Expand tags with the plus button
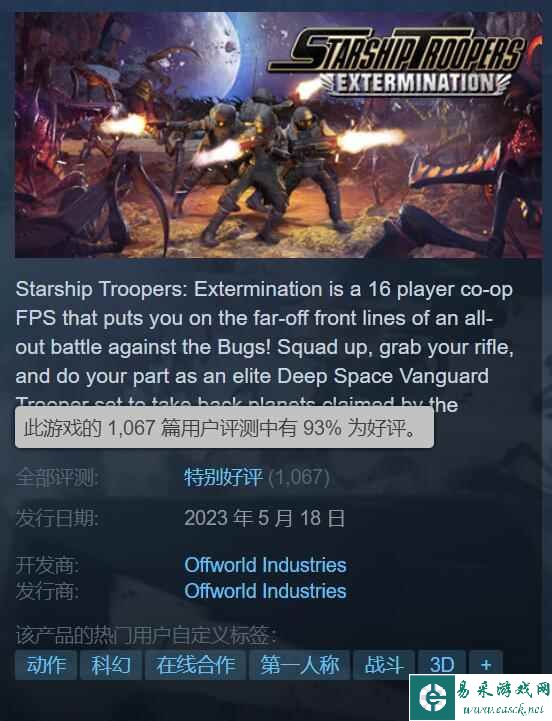Screen dimensions: 552x721 pos(486,665)
